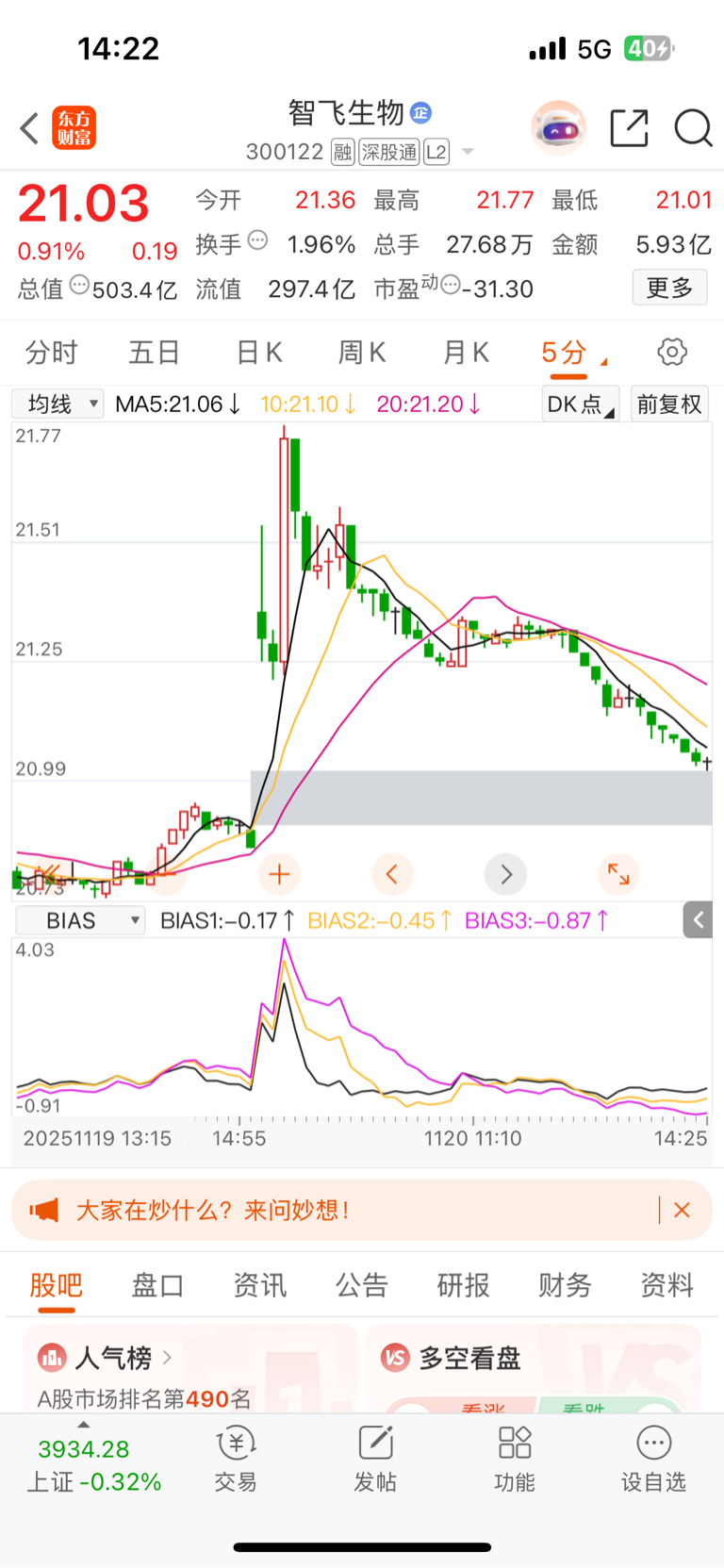Tap the BIAS1:-0.17 value
The width and height of the screenshot is (724, 1568).
tap(227, 920)
